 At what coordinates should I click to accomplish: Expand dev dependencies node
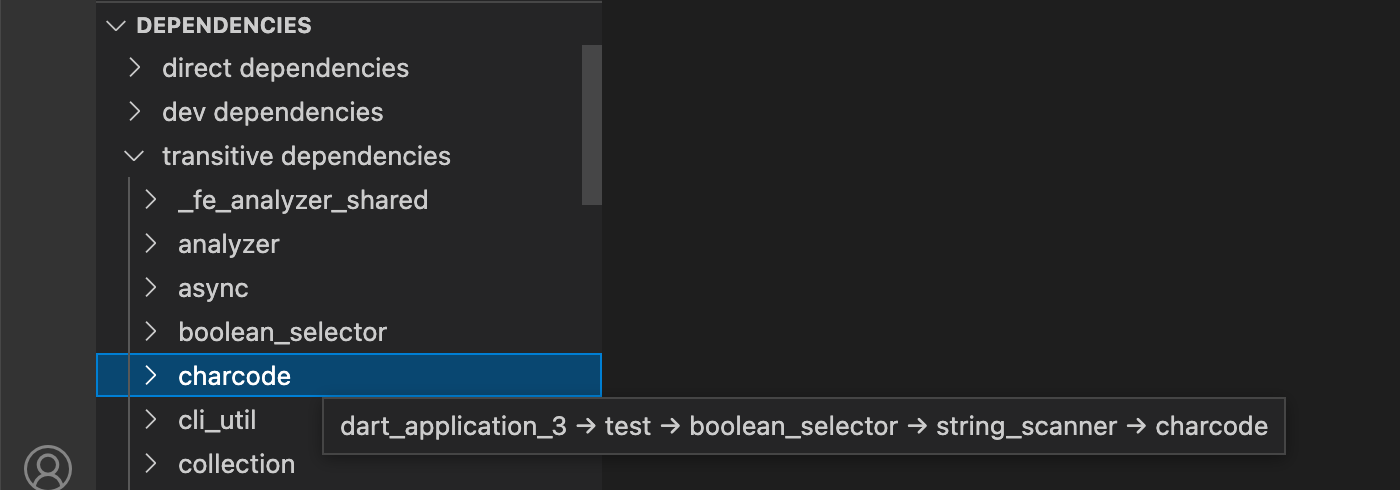point(135,112)
